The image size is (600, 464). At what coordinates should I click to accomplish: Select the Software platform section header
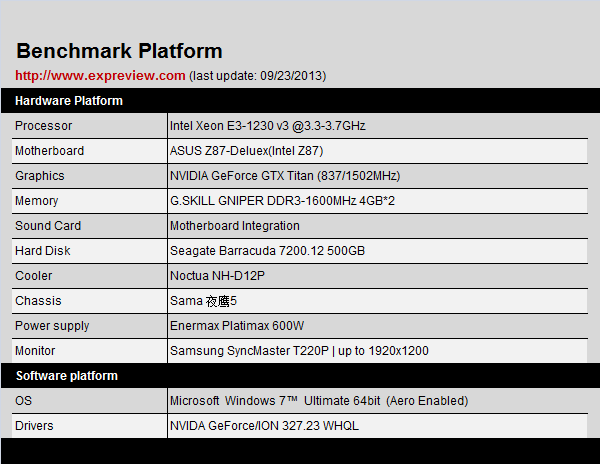(67, 376)
